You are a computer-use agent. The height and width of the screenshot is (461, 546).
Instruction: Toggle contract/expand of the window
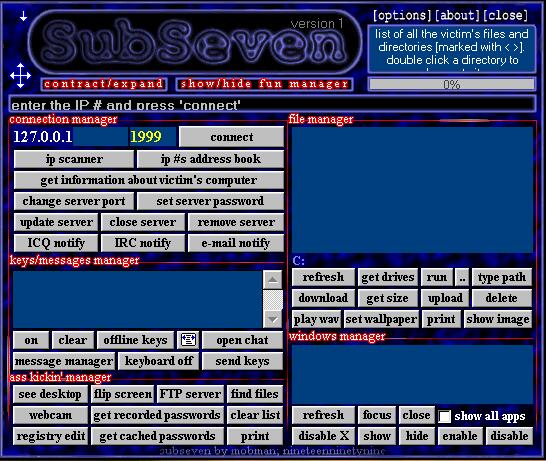click(104, 84)
